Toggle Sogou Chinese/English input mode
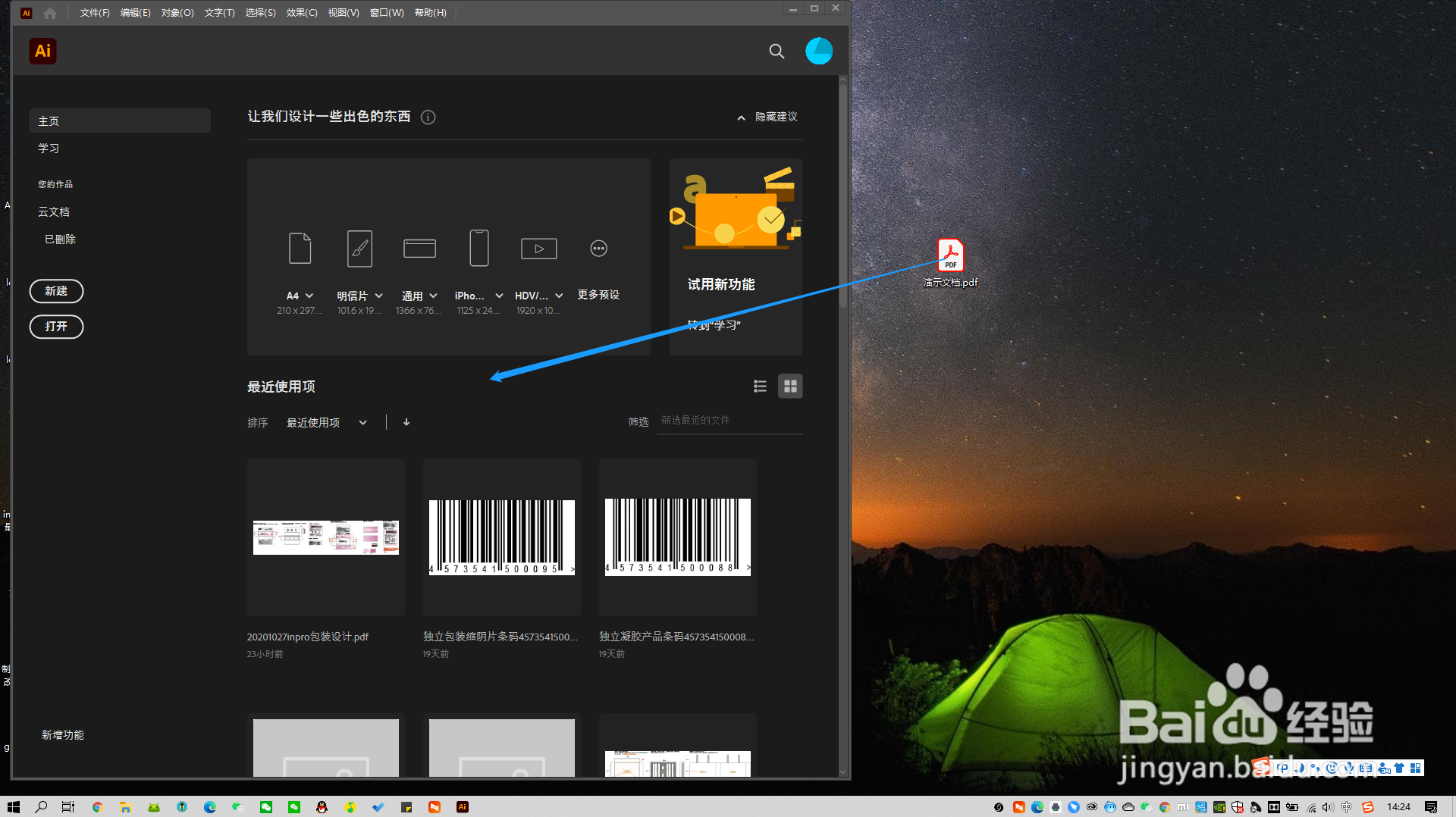This screenshot has height=817, width=1456. coord(1282,768)
